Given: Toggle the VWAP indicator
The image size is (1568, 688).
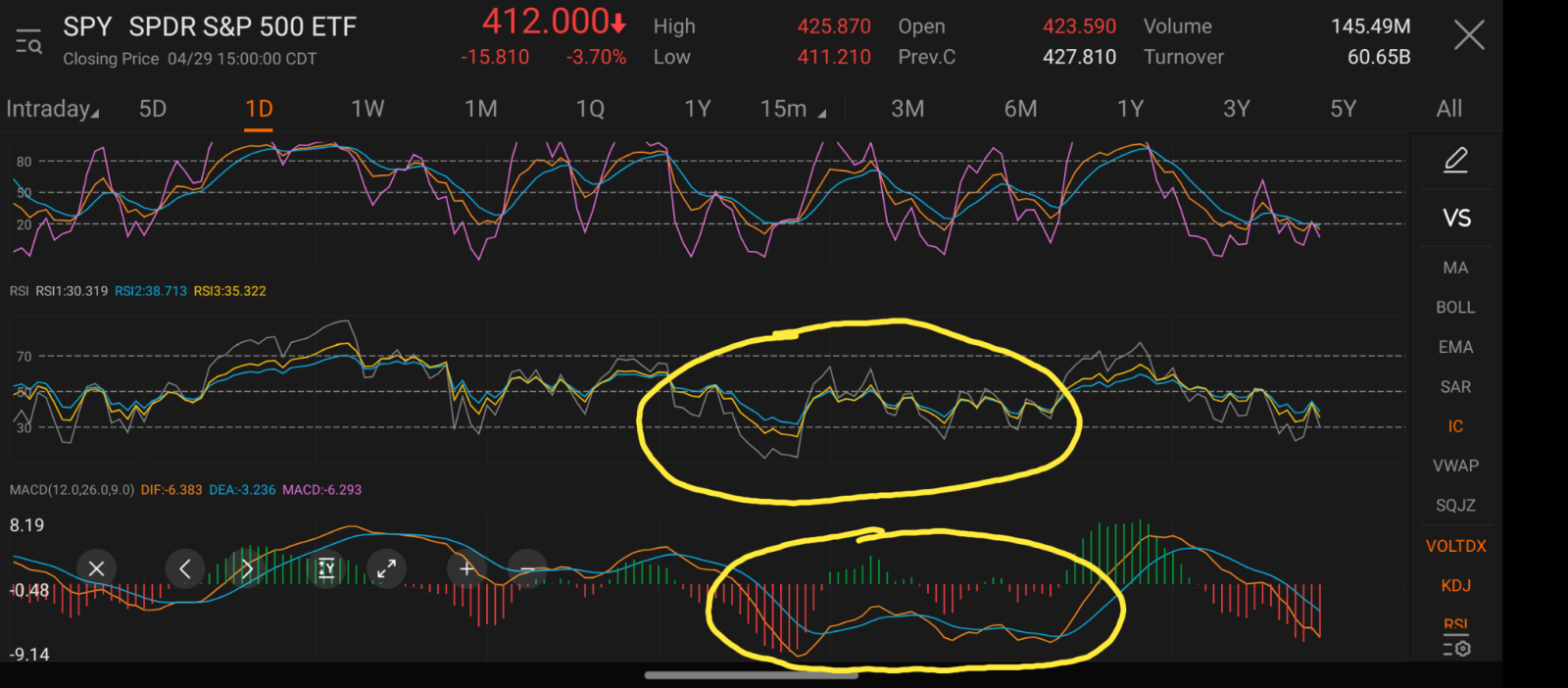Looking at the screenshot, I should pyautogui.click(x=1455, y=466).
